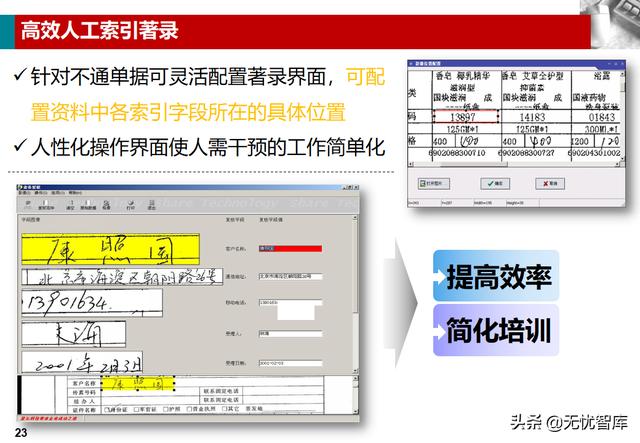The width and height of the screenshot is (640, 443).
Task: Click the page number 23
Action: [x=21, y=434]
